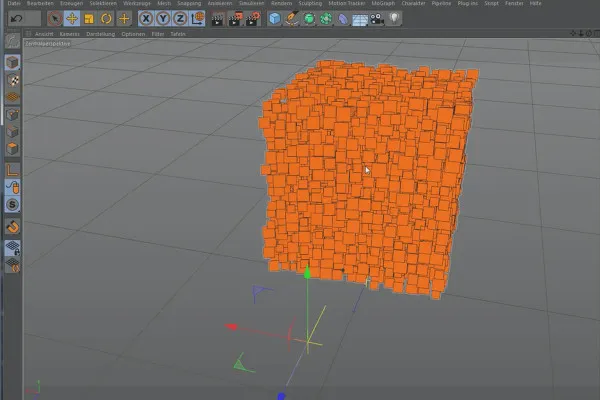
Task: Open the viewport Tafeln menu
Action: pyautogui.click(x=178, y=34)
